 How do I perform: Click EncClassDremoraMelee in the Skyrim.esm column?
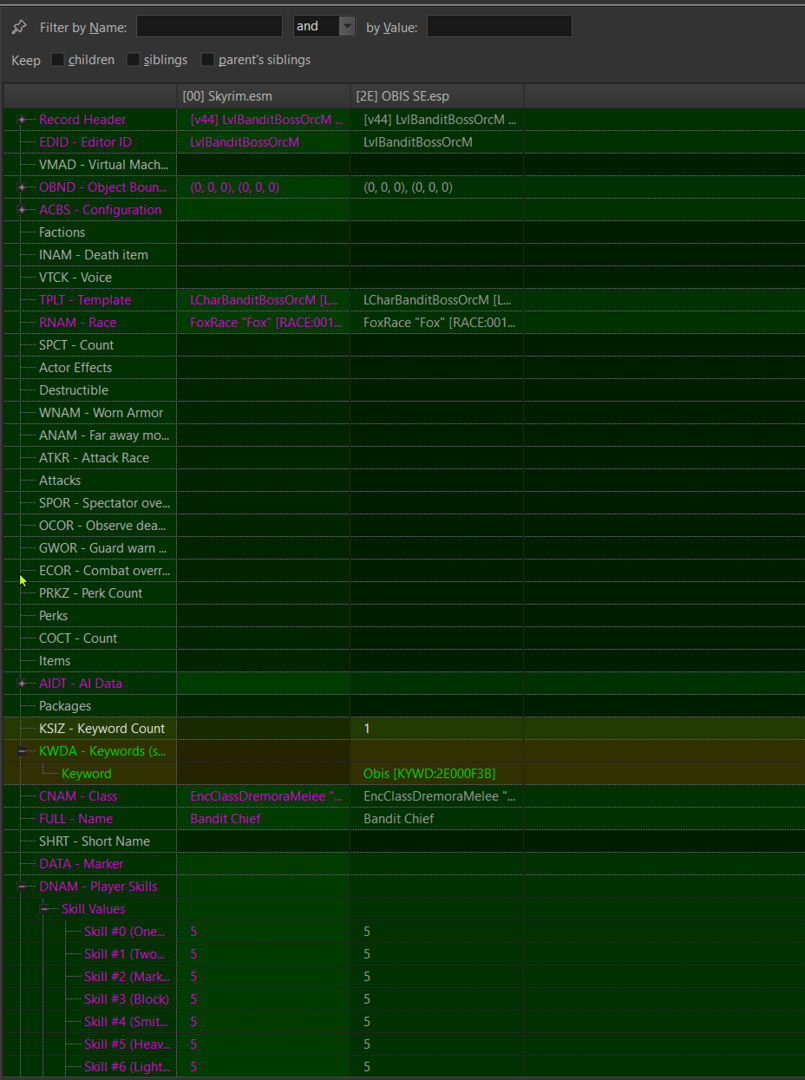pos(266,797)
